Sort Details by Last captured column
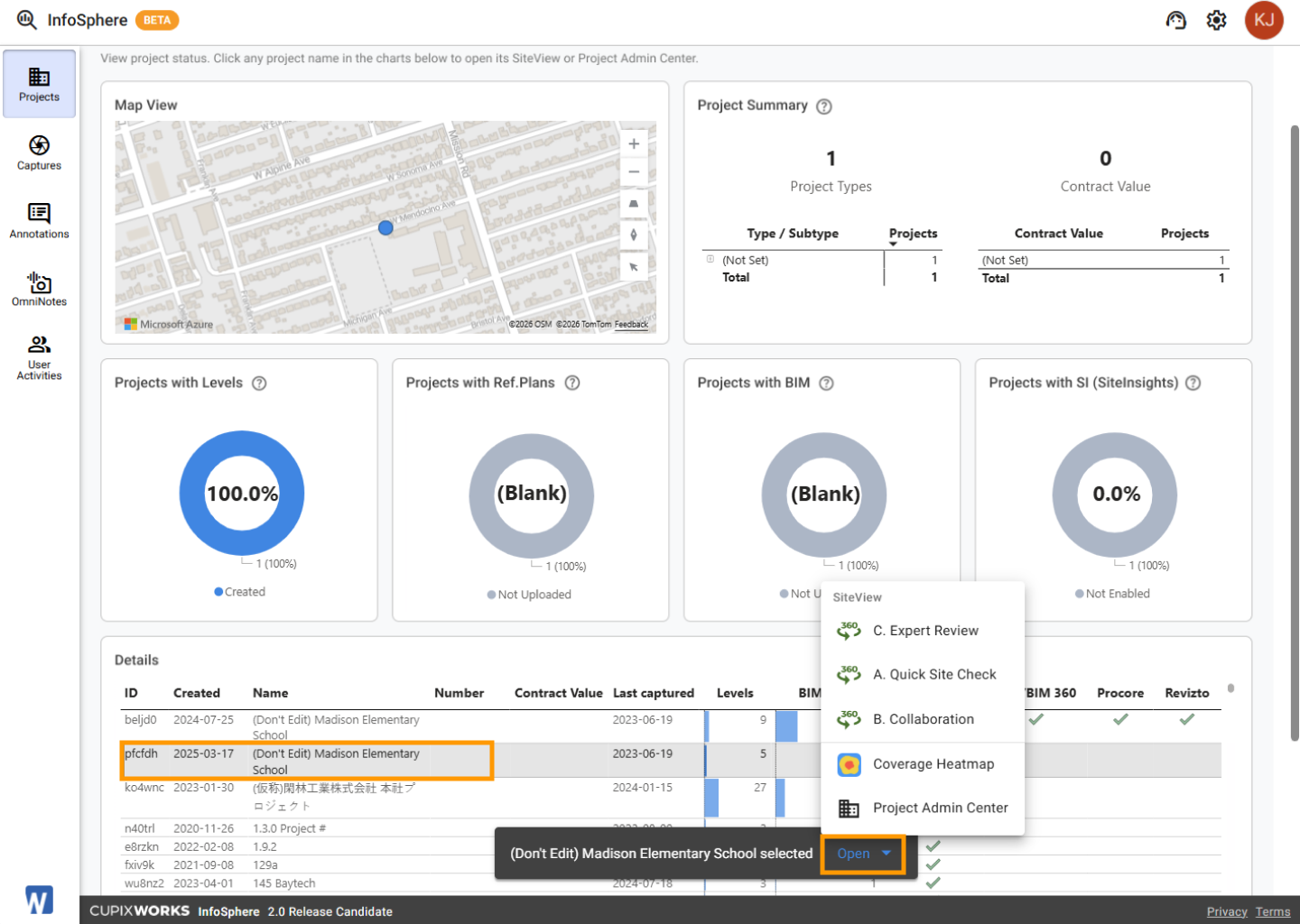This screenshot has width=1300, height=924. coord(654,693)
